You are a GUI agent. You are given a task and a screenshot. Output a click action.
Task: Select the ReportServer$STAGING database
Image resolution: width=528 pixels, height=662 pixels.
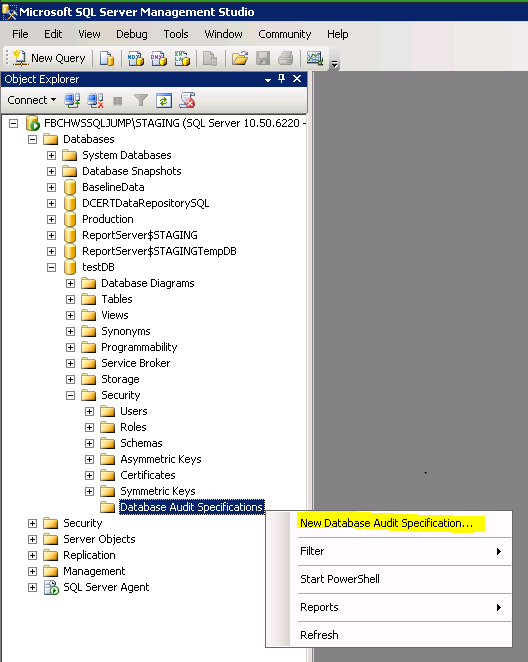pos(140,235)
